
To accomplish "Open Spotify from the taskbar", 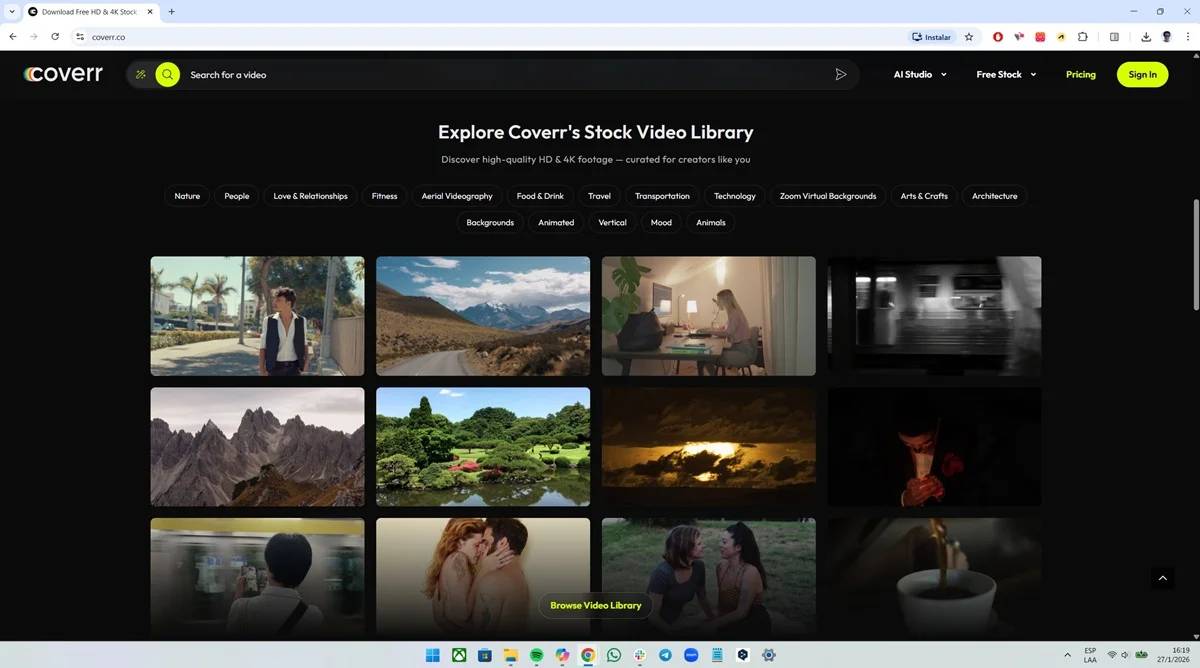I will (x=536, y=655).
